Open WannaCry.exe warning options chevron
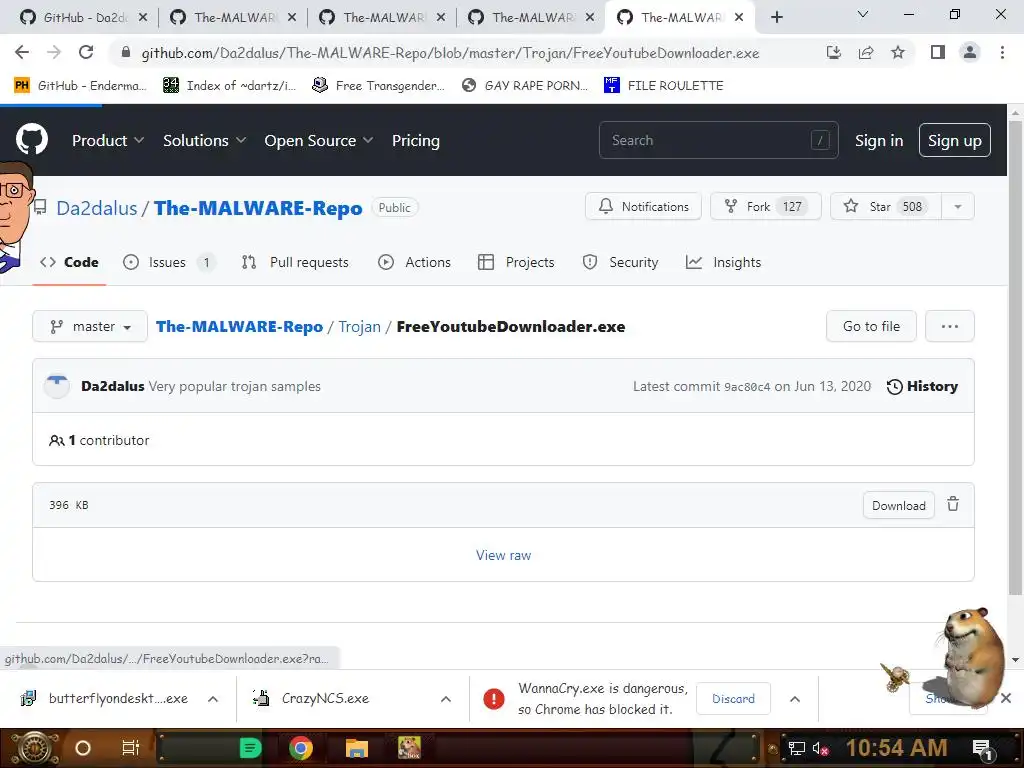This screenshot has height=768, width=1024. pos(795,699)
